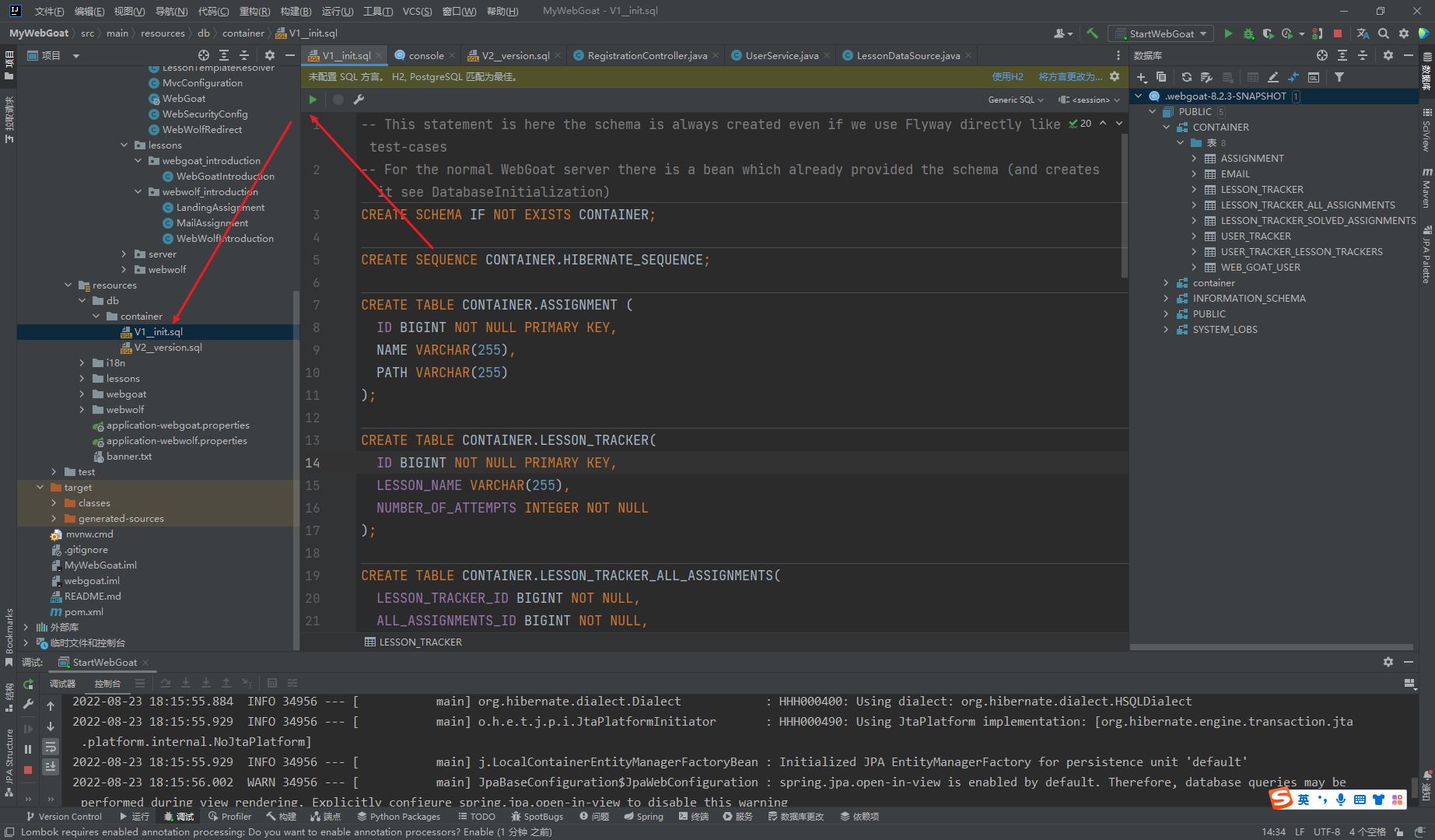
Task: Click the translate icon in main toolbar
Action: [x=1363, y=33]
